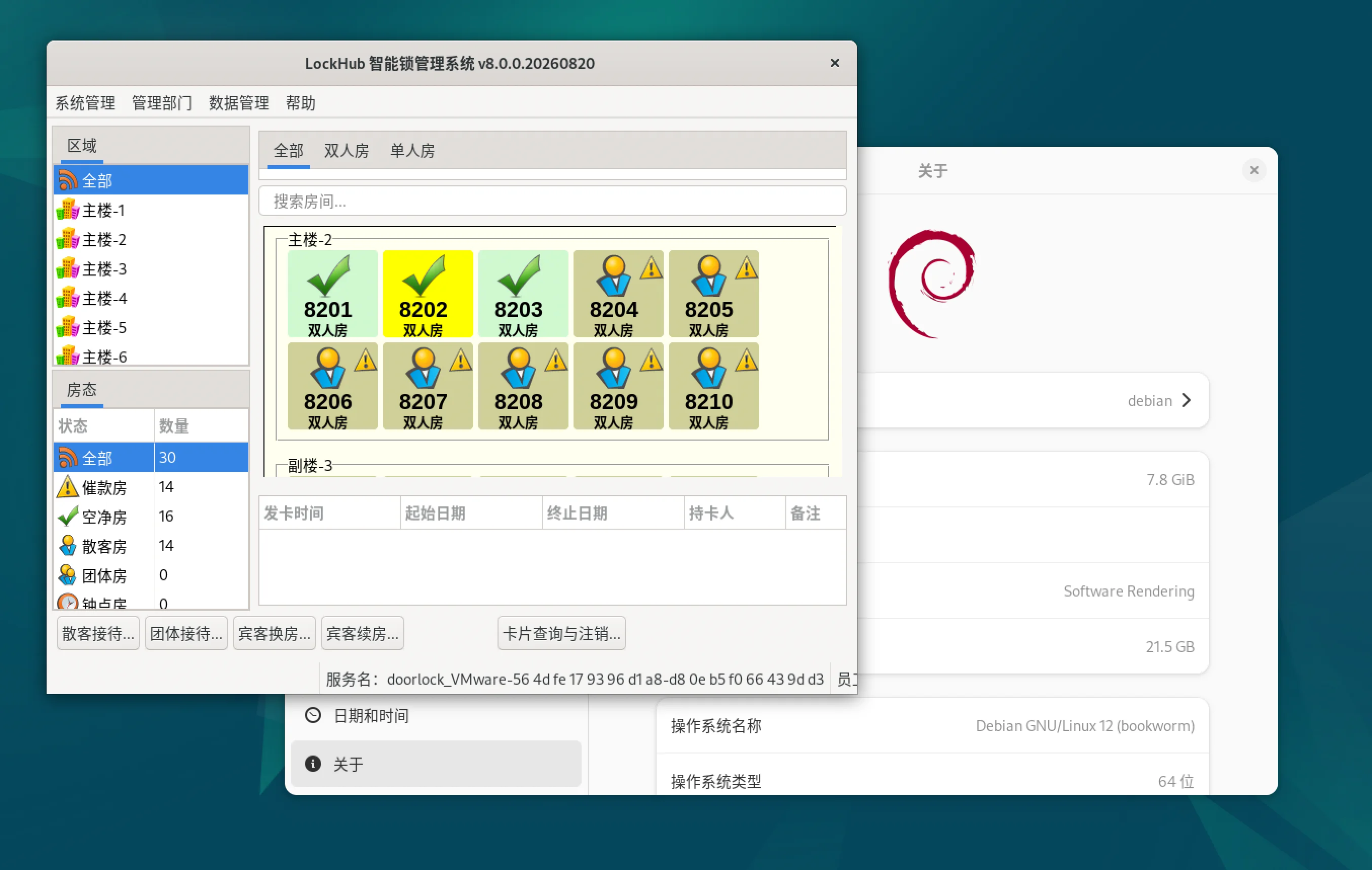
Task: Click the 散客接待... button
Action: [98, 633]
